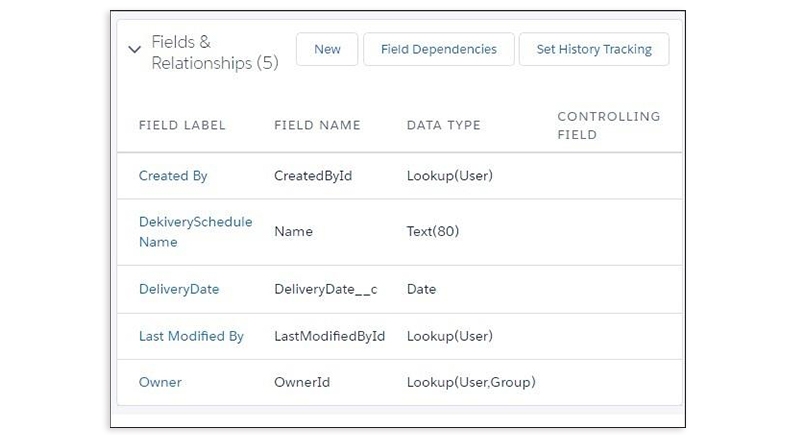
Task: Open the DekiverySchedule Name field link
Action: [x=195, y=232]
